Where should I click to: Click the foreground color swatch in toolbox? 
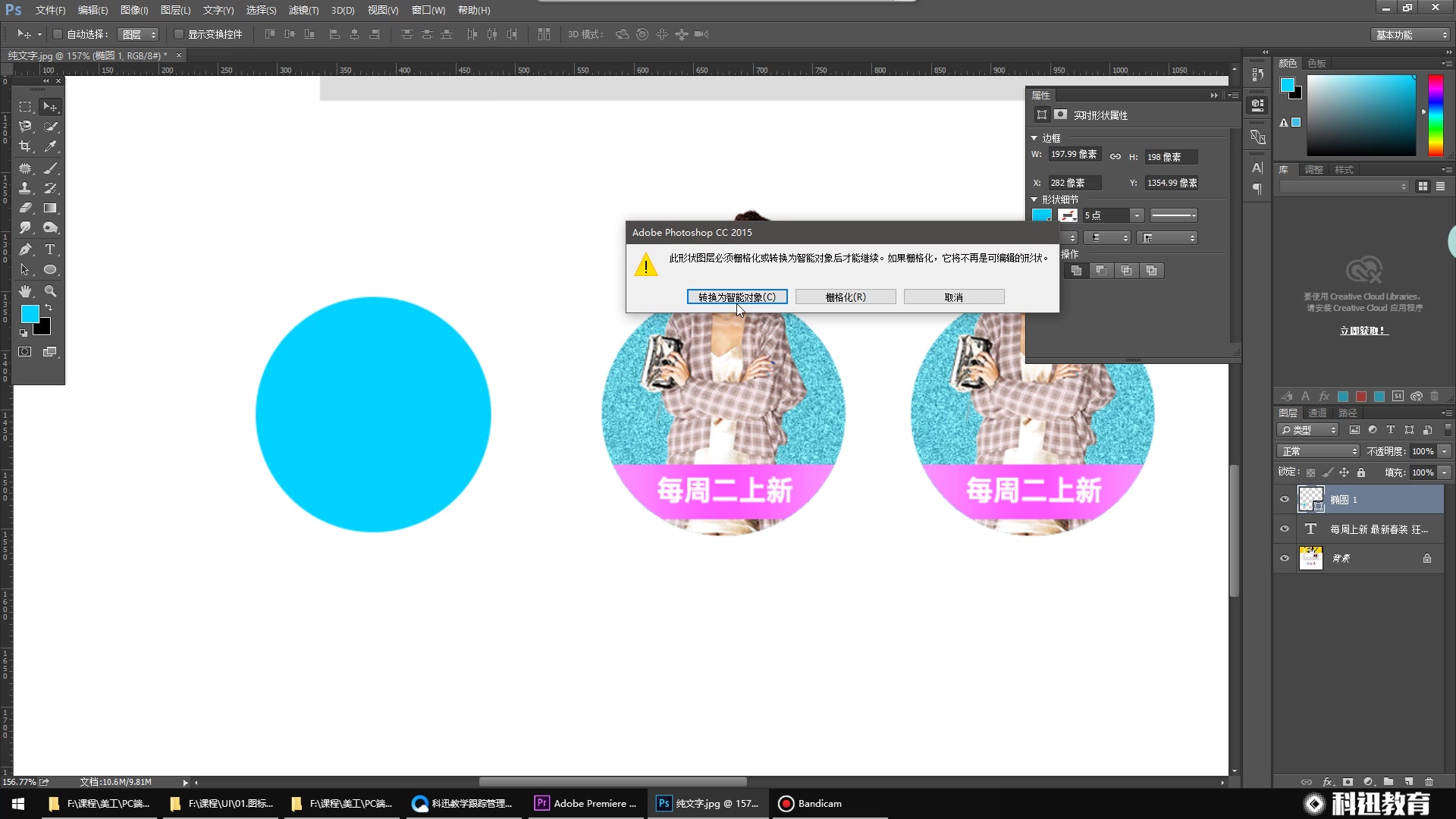click(x=30, y=314)
